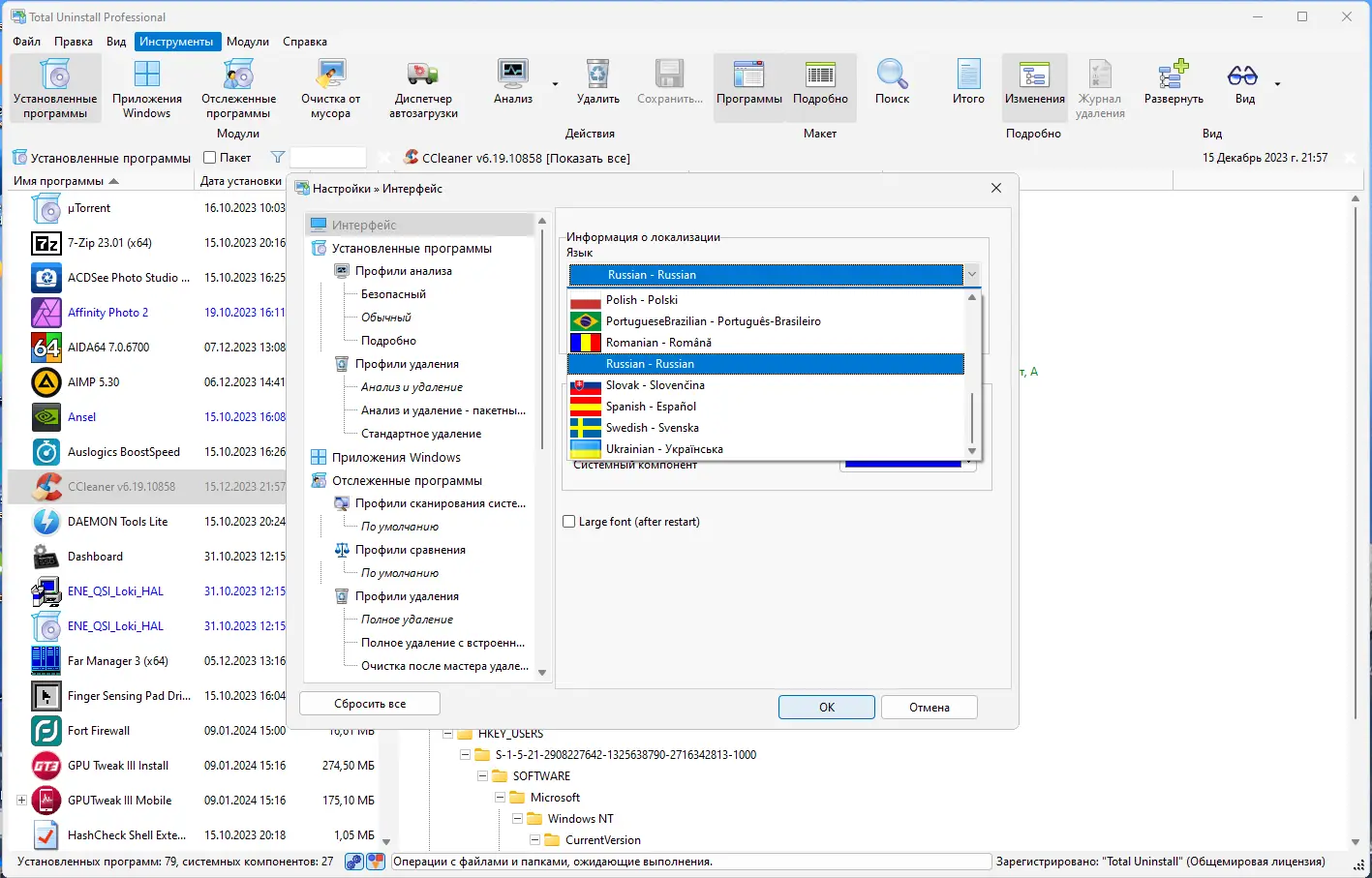Run the Анализ action
Image resolution: width=1372 pixels, height=878 pixels.
pyautogui.click(x=512, y=81)
